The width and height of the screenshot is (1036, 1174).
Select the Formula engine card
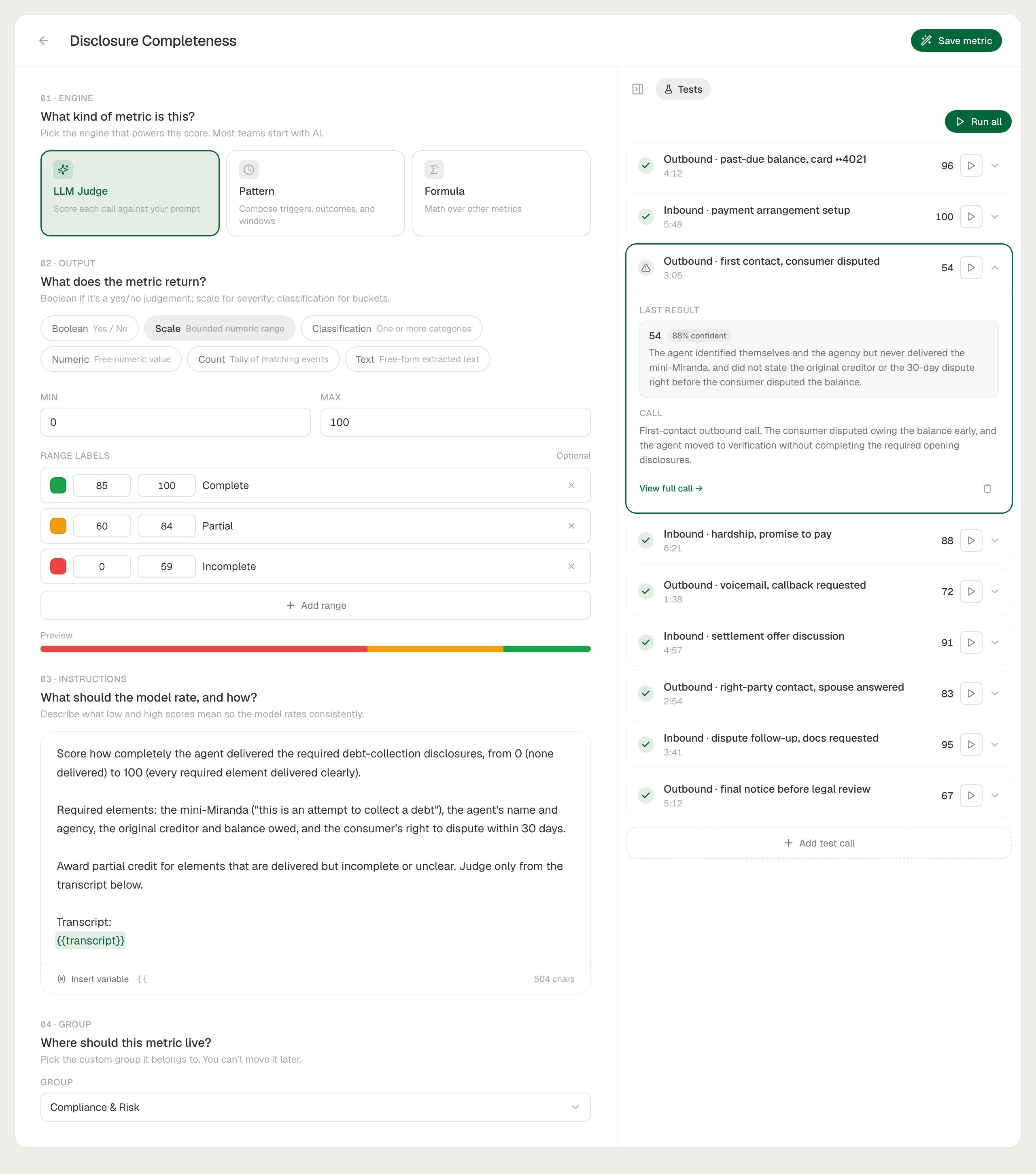coord(501,194)
